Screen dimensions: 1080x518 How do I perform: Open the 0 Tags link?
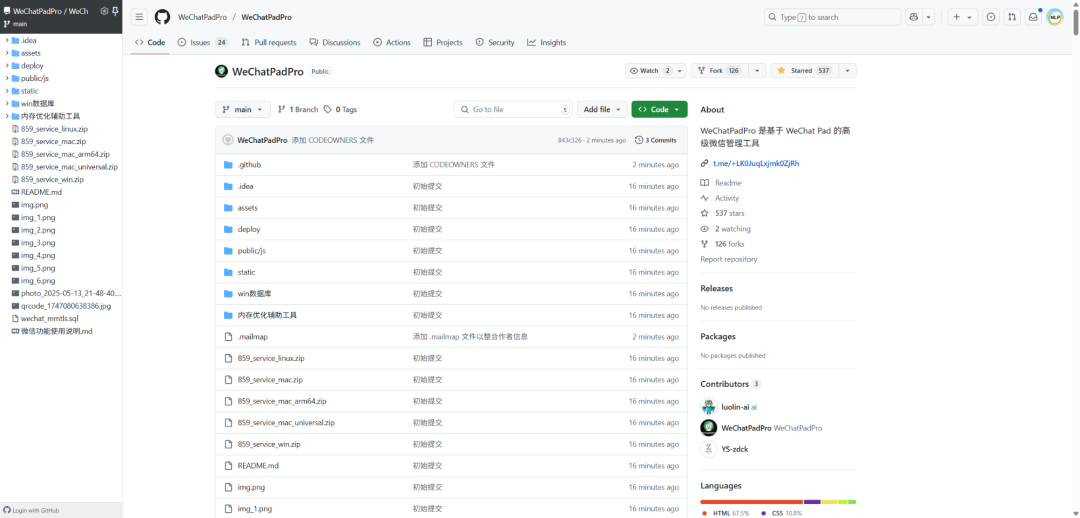click(x=340, y=110)
